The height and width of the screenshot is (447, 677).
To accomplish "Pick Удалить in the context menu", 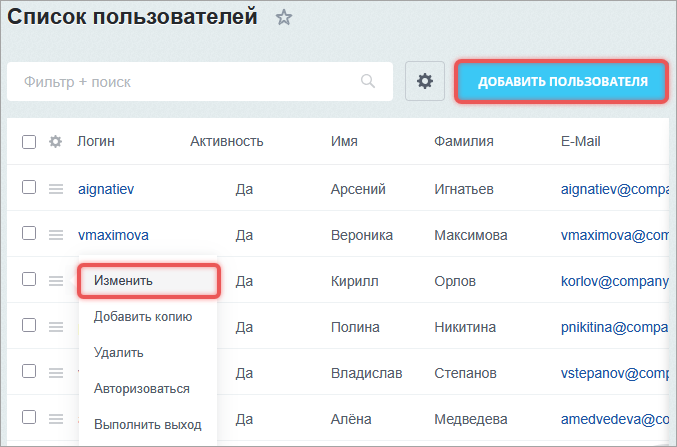I will click(x=119, y=352).
